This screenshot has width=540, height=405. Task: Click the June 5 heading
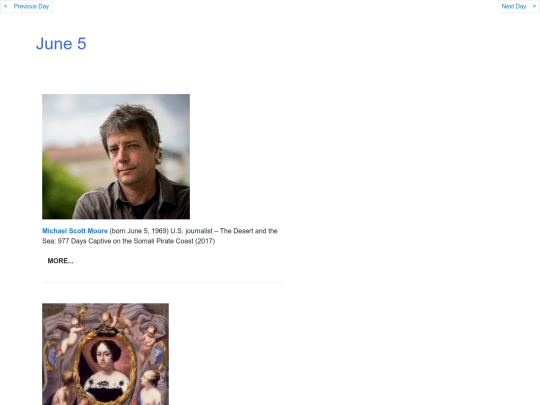coord(61,44)
